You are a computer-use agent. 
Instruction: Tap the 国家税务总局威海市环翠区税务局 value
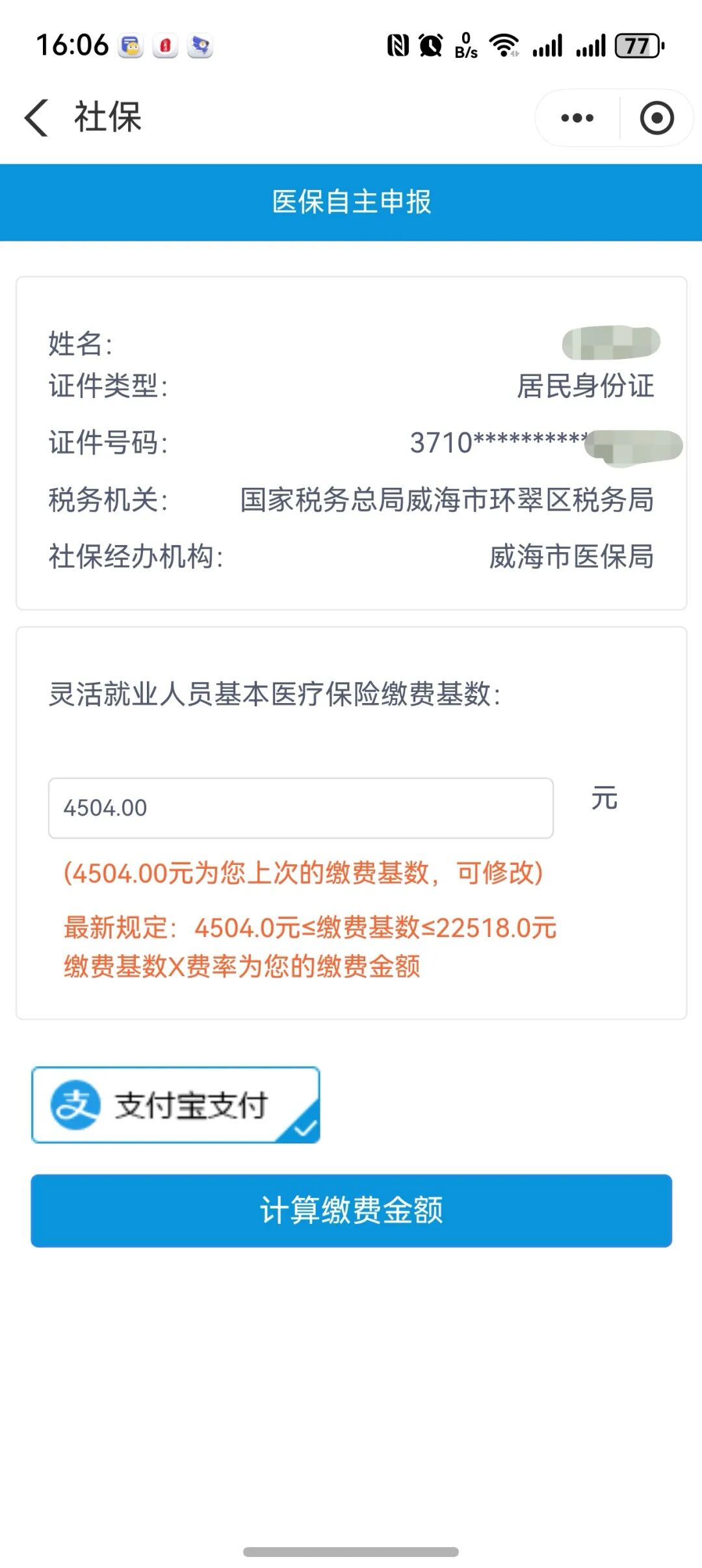pos(447,500)
